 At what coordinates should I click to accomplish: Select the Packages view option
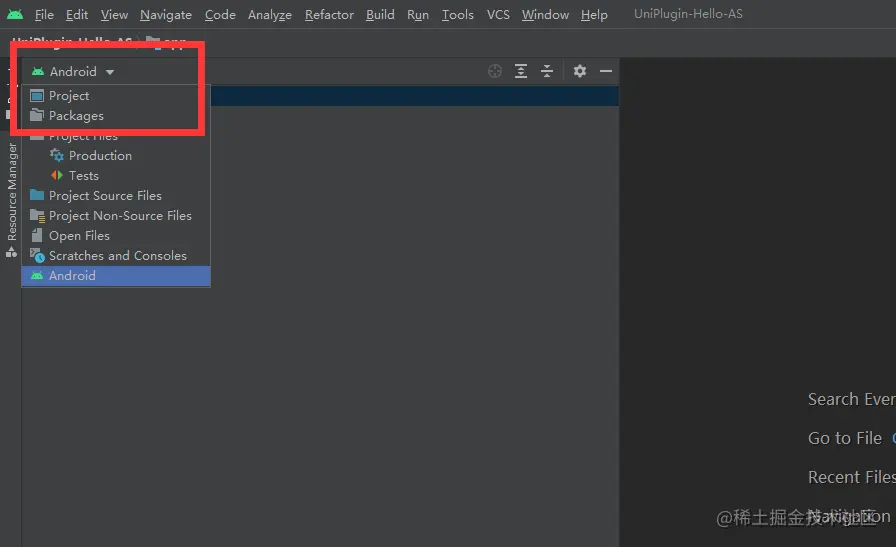tap(116, 115)
